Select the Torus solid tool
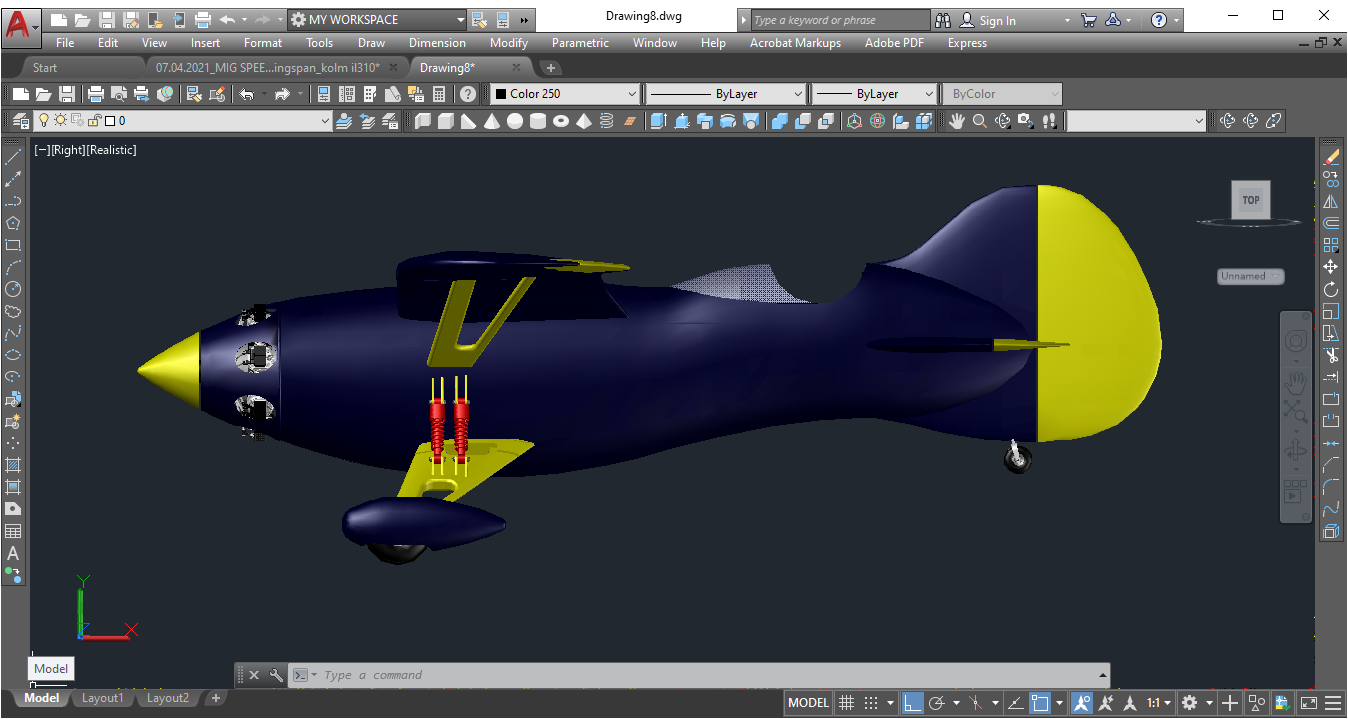Screen dimensions: 1348x719 tap(561, 121)
